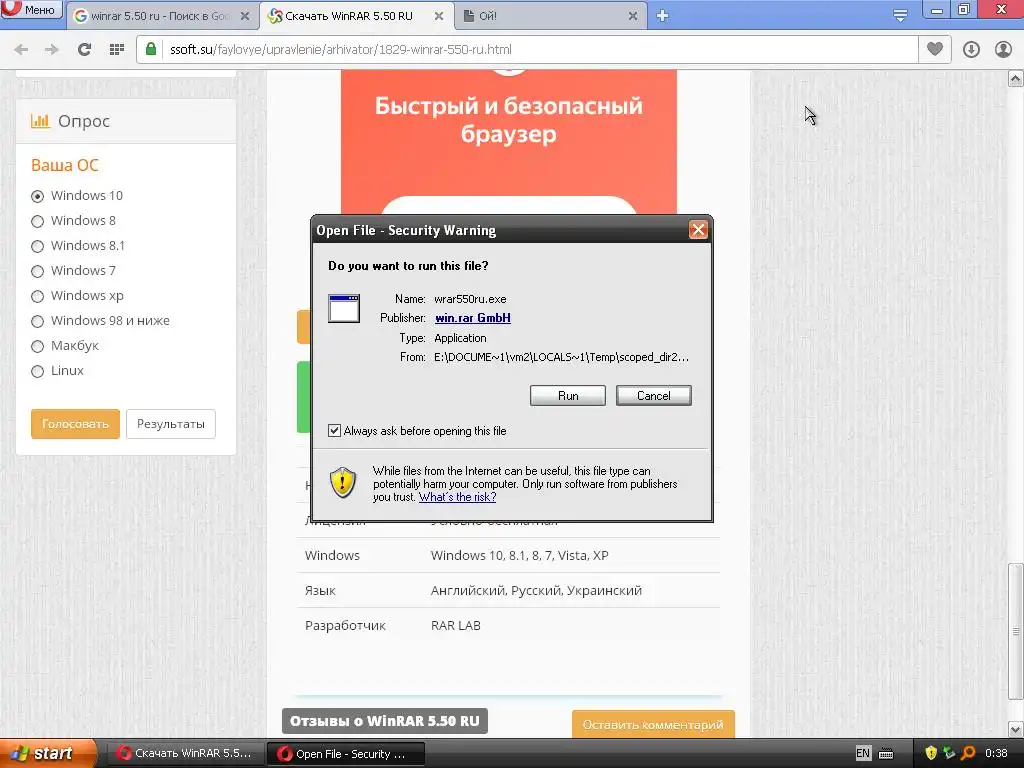
Task: Select Windows 7 radio option
Action: [37, 271]
